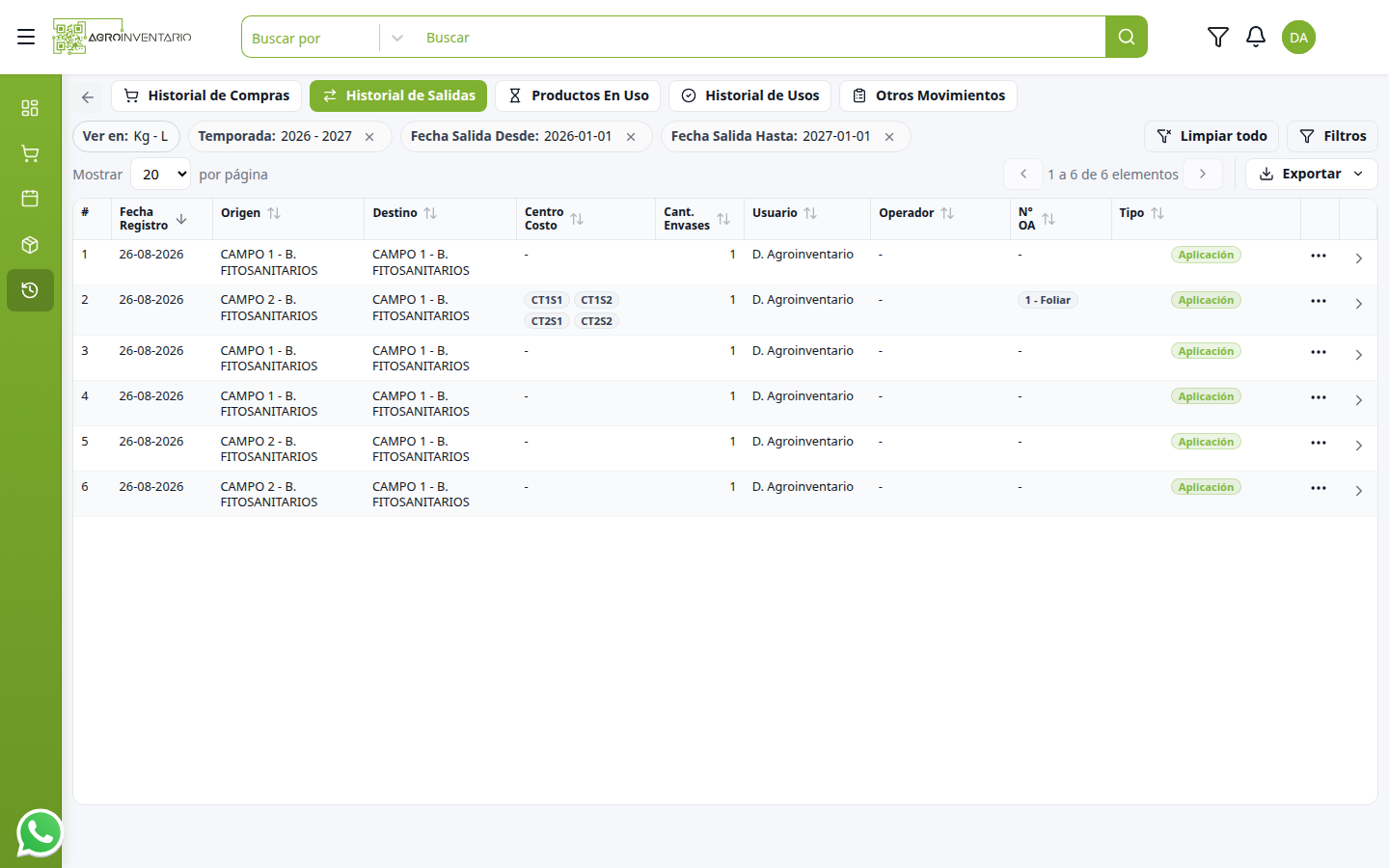Click the 1 - Foliar OA tag

(x=1048, y=300)
